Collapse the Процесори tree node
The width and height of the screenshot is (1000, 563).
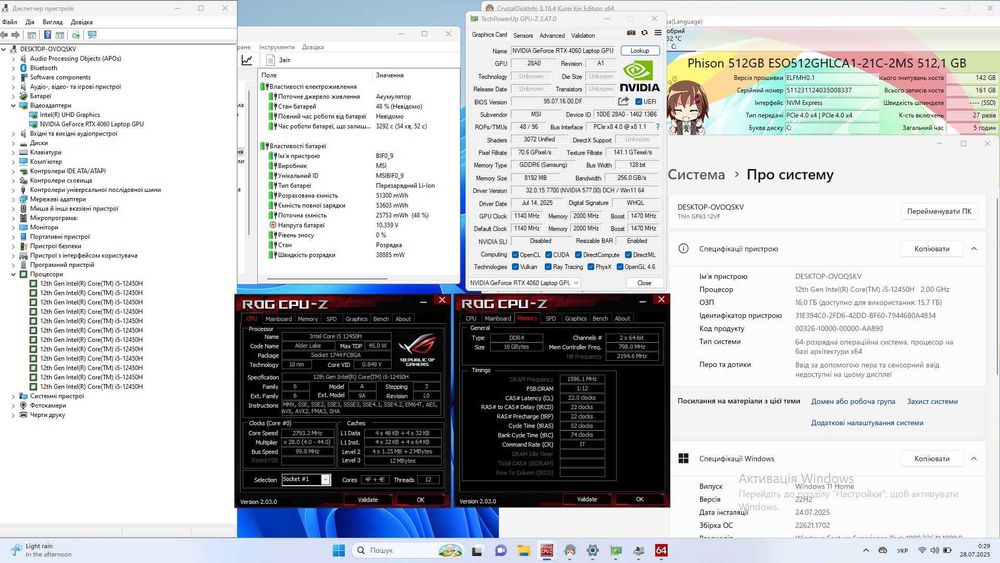click(x=13, y=274)
